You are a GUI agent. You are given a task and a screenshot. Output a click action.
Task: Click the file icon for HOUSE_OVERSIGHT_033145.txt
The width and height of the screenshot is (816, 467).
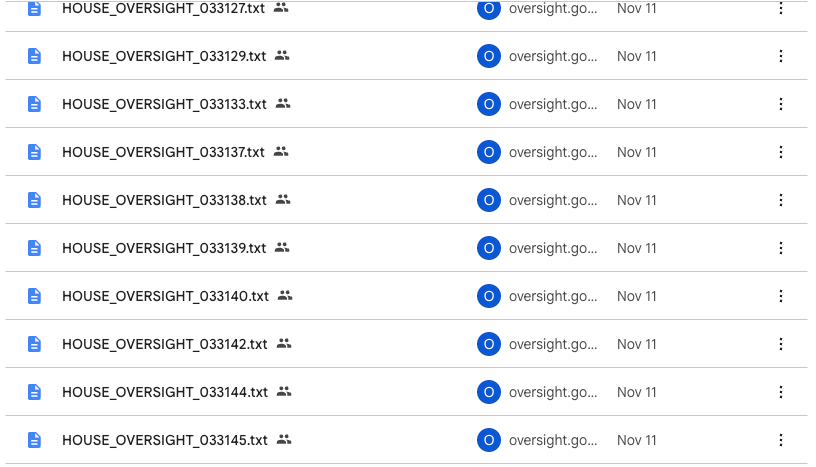point(35,440)
